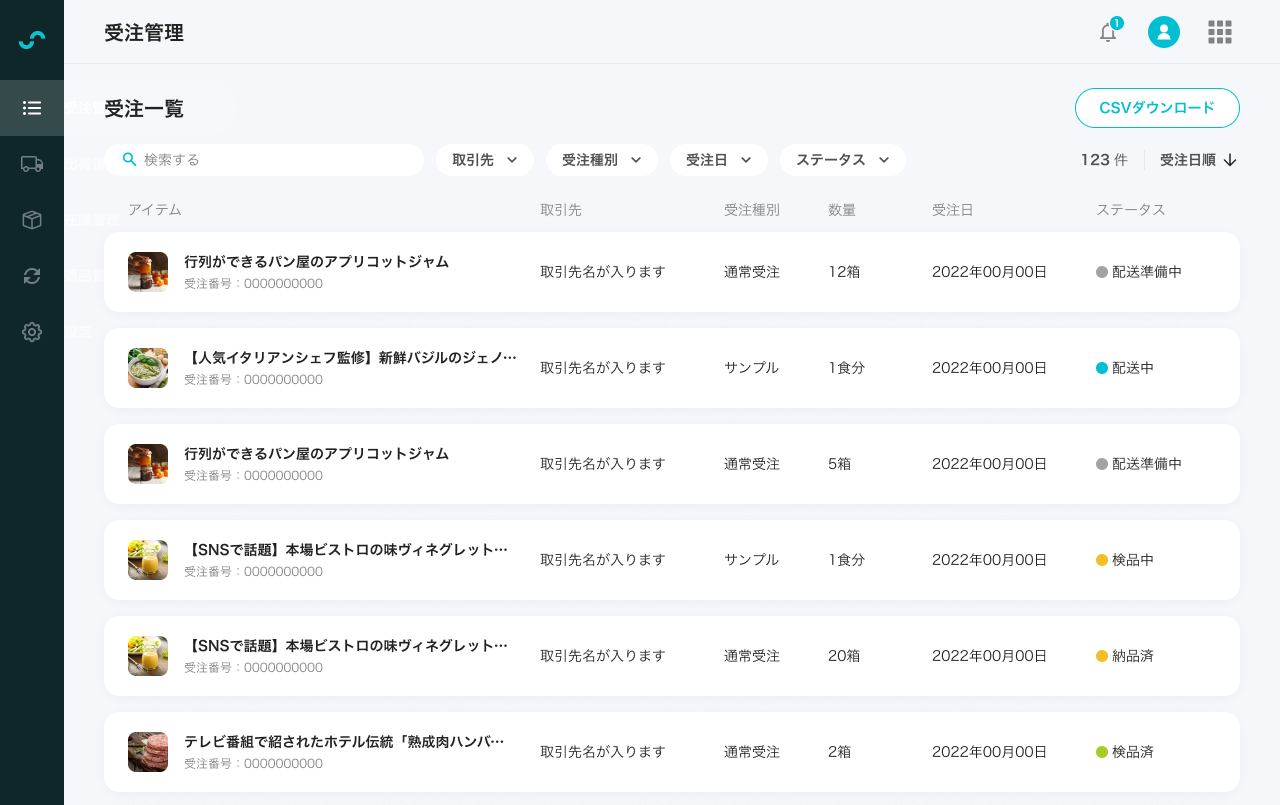Click the user avatar icon
This screenshot has height=805, width=1280.
1163,32
